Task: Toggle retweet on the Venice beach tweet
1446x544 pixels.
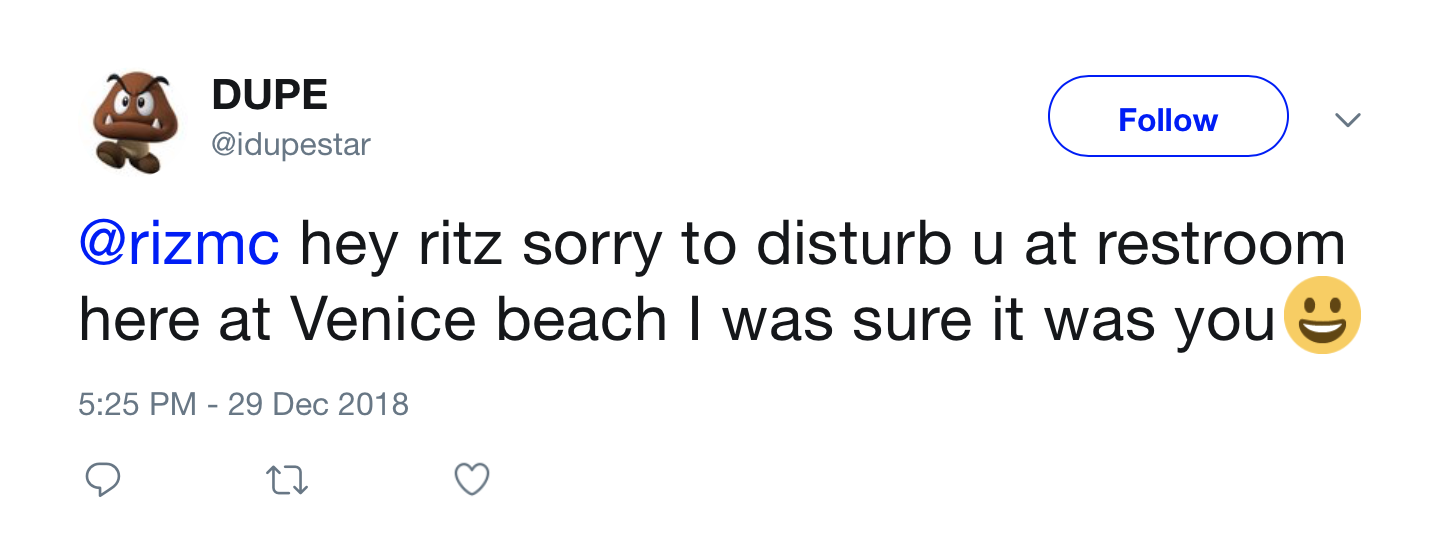Action: click(x=288, y=481)
